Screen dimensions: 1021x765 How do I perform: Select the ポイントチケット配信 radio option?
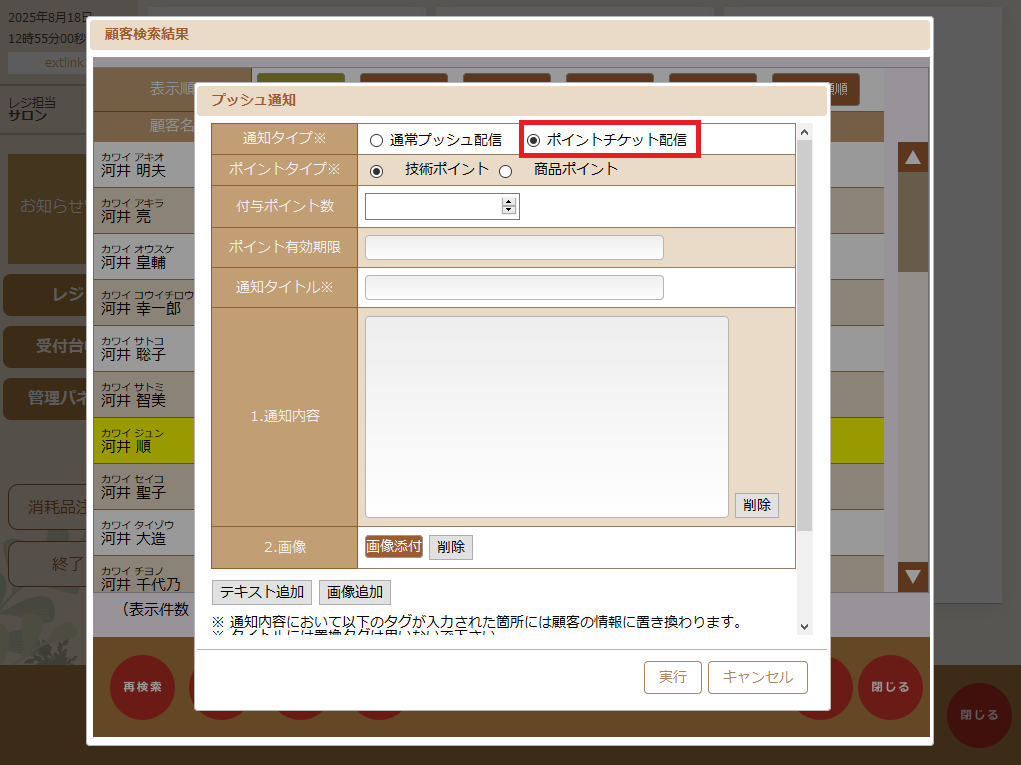click(533, 141)
